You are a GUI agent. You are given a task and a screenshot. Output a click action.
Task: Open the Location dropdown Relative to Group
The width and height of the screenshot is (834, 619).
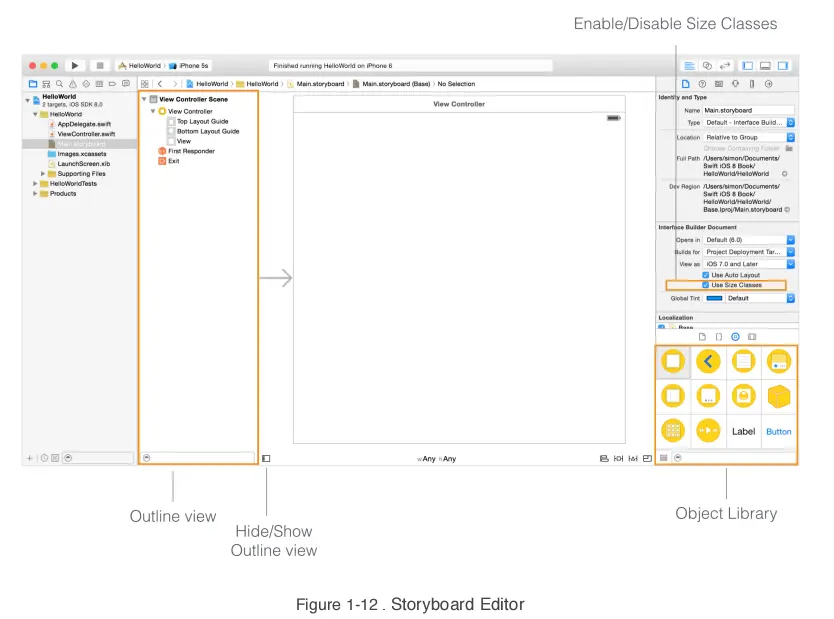748,137
